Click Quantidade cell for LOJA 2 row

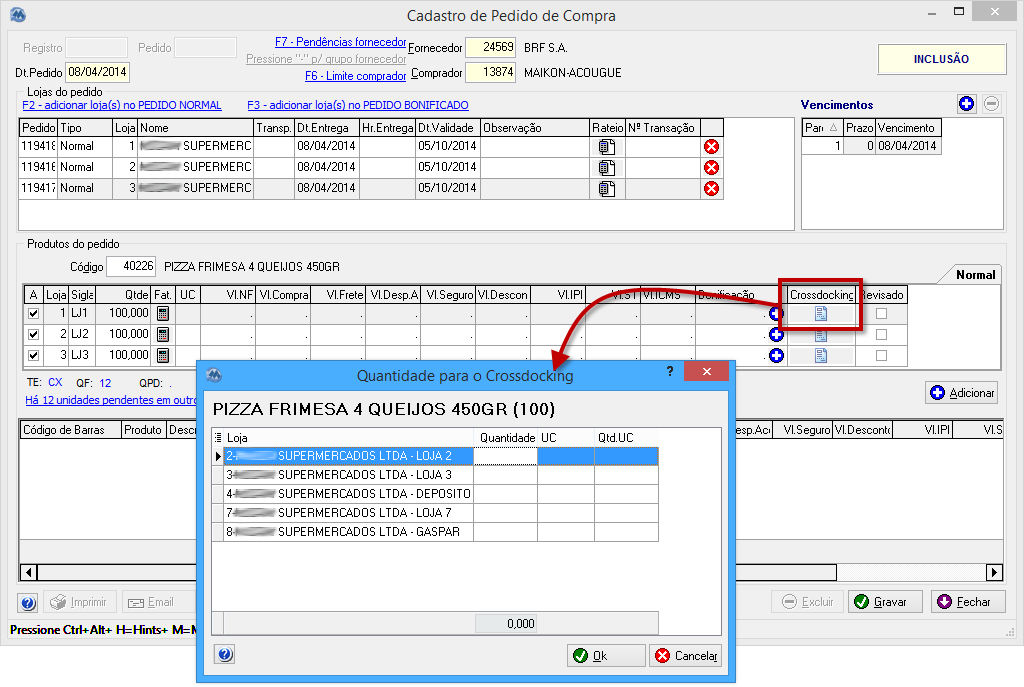(505, 456)
